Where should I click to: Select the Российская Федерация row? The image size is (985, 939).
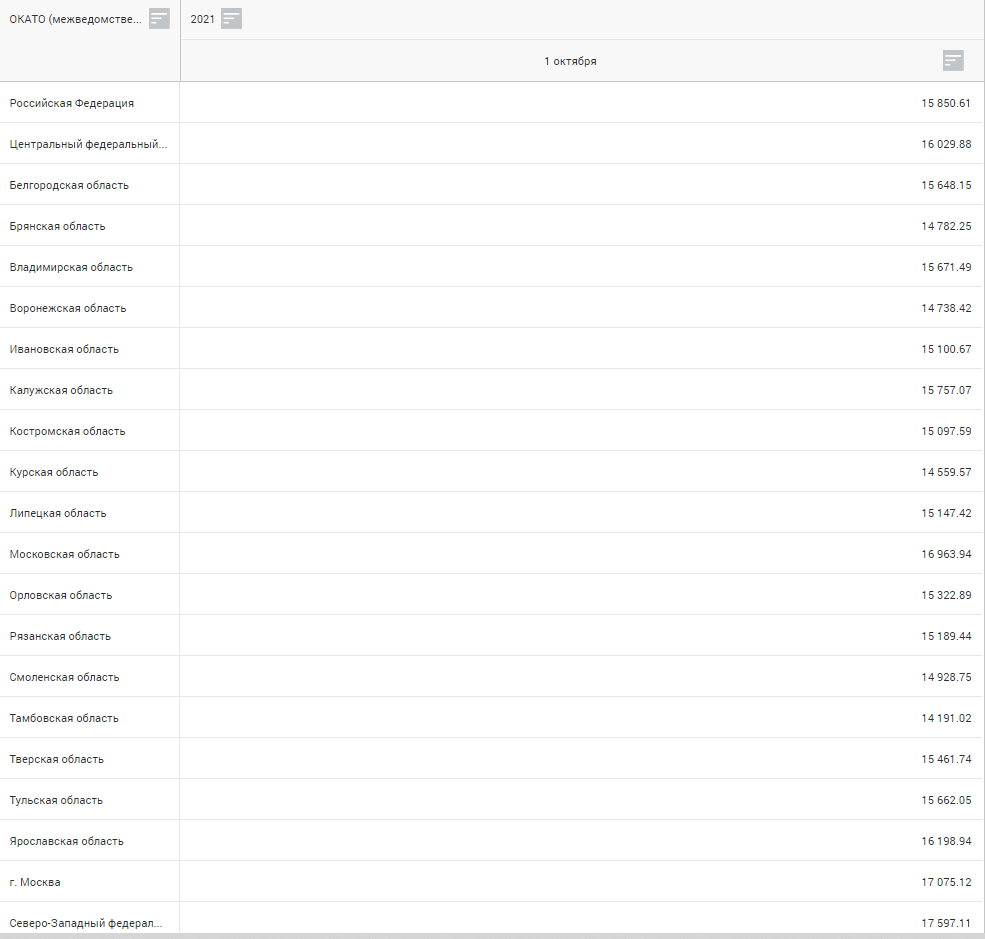(72, 103)
